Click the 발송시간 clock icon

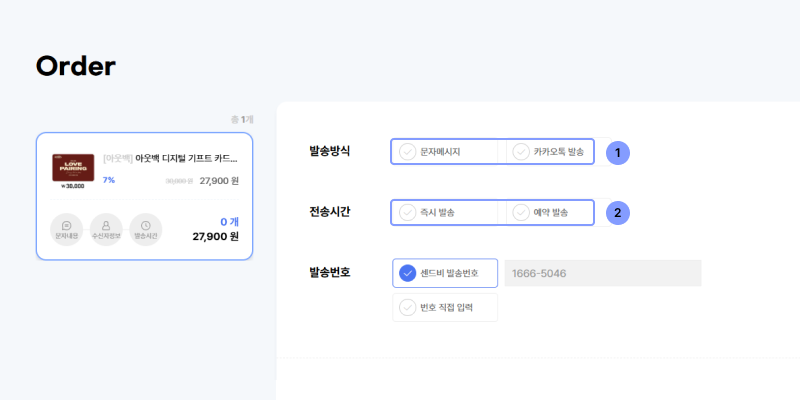pyautogui.click(x=146, y=229)
